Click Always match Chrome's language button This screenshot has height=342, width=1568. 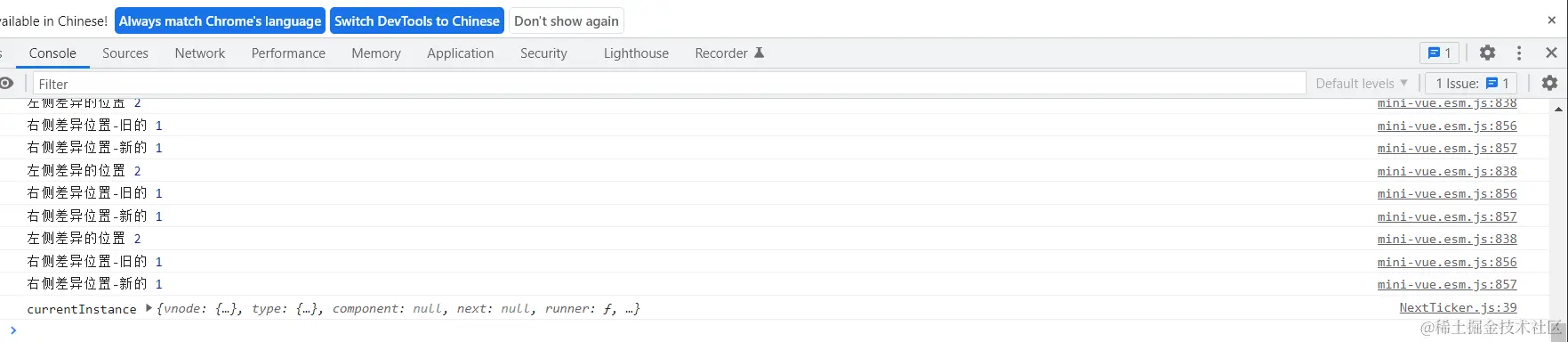[220, 20]
